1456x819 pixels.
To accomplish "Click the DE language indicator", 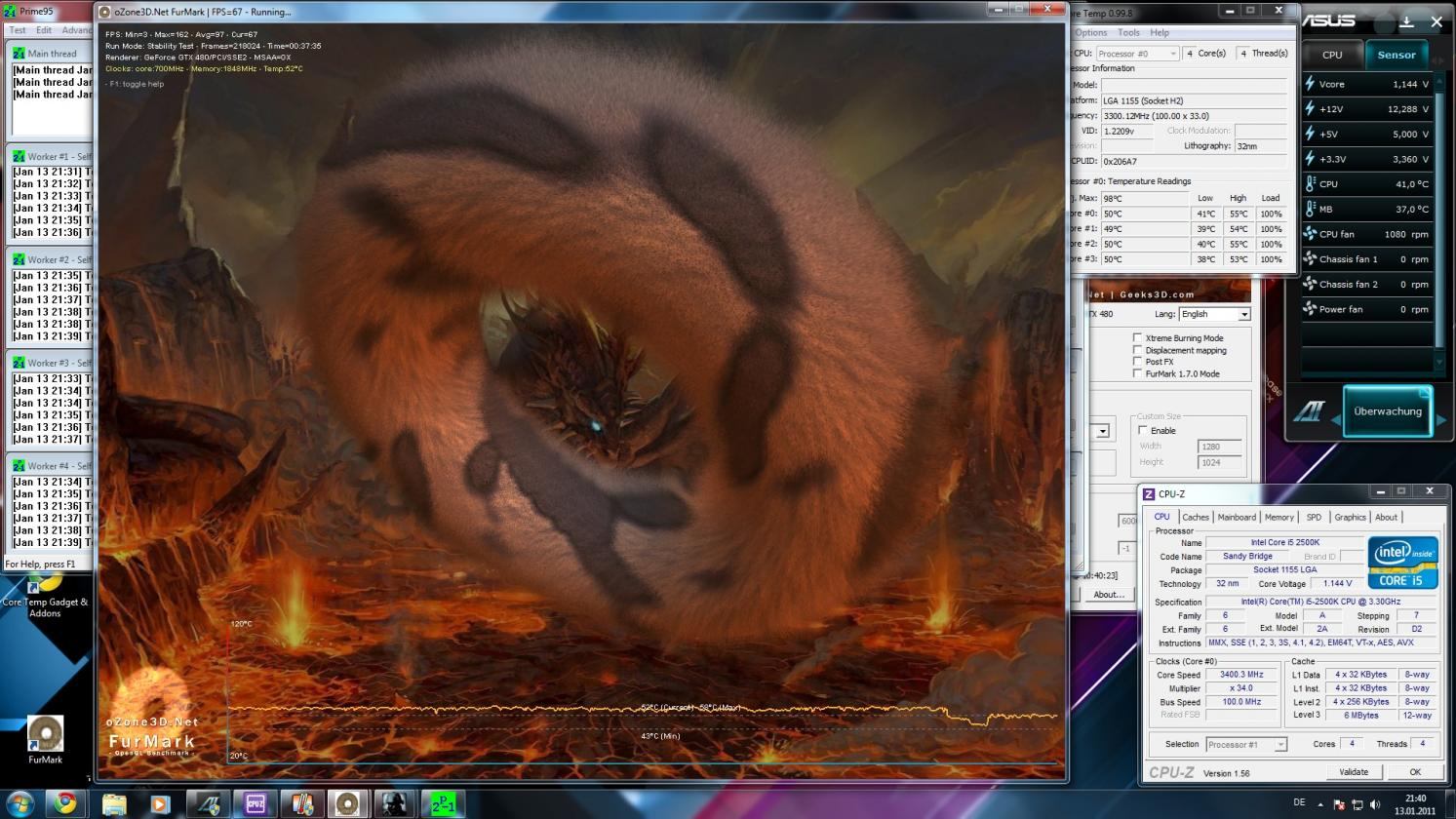I will tap(1299, 802).
